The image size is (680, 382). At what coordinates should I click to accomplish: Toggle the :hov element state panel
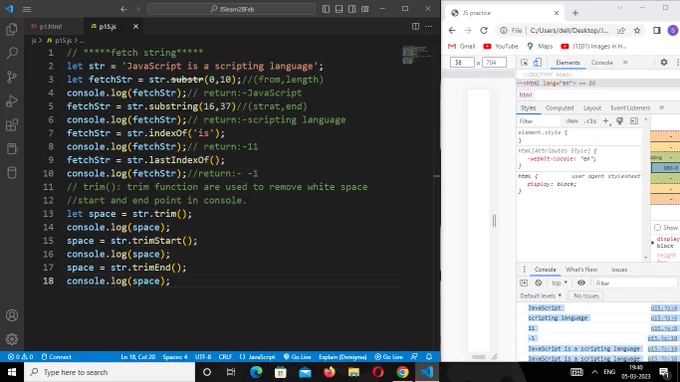572,121
